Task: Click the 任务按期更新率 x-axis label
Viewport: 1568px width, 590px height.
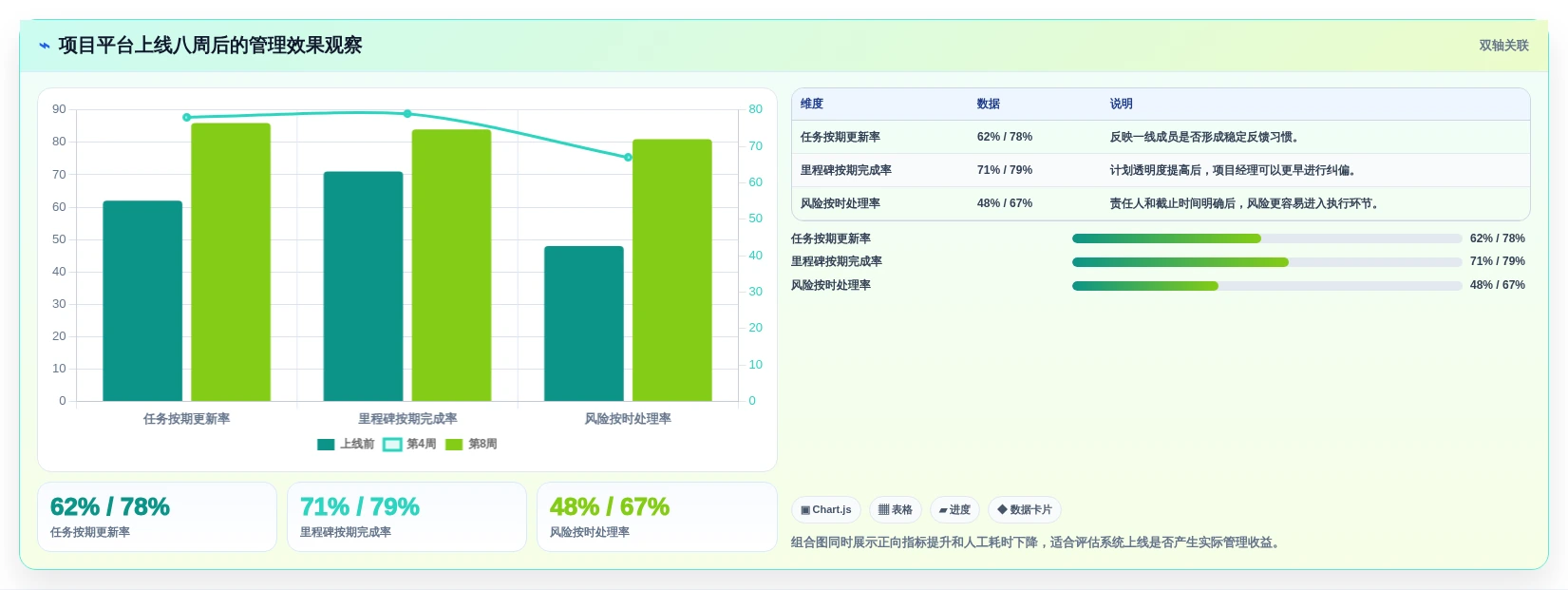Action: click(186, 419)
